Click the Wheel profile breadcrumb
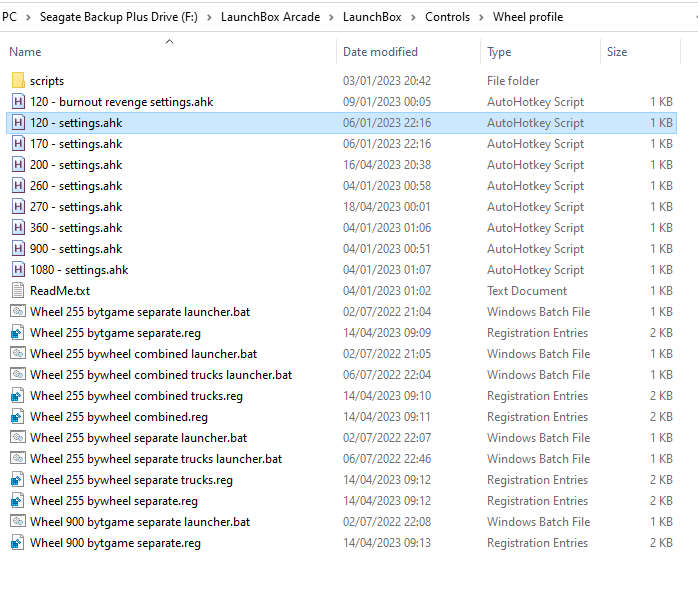 click(x=528, y=17)
